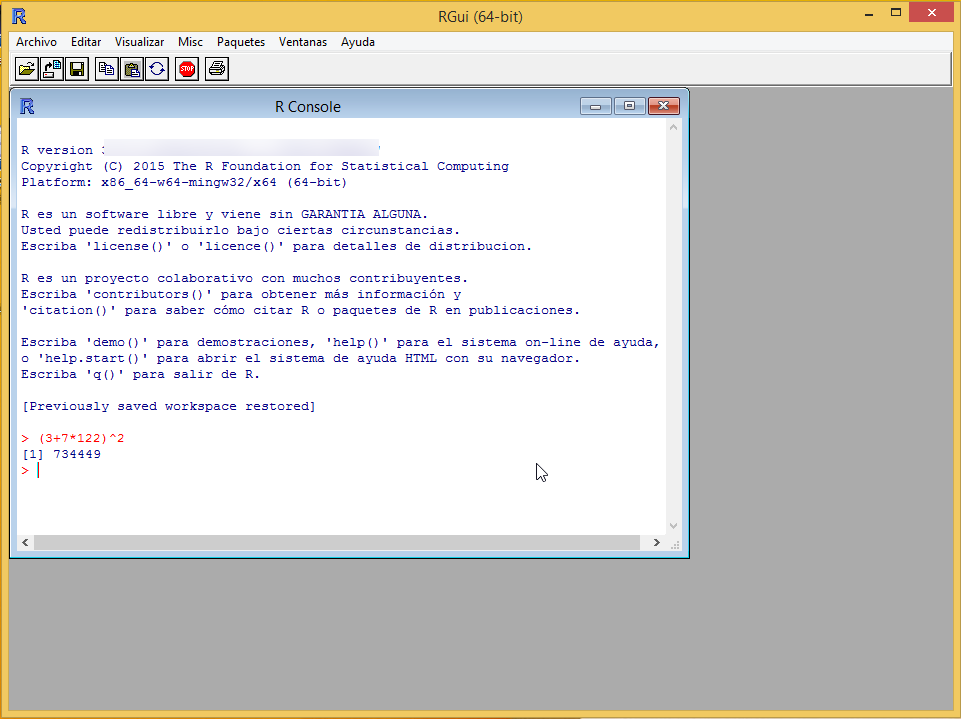
Task: Open the Ayuda menu
Action: tap(358, 42)
